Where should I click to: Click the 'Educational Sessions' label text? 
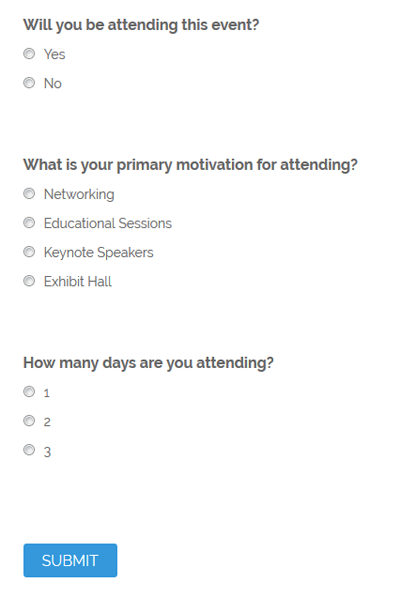pyautogui.click(x=108, y=223)
